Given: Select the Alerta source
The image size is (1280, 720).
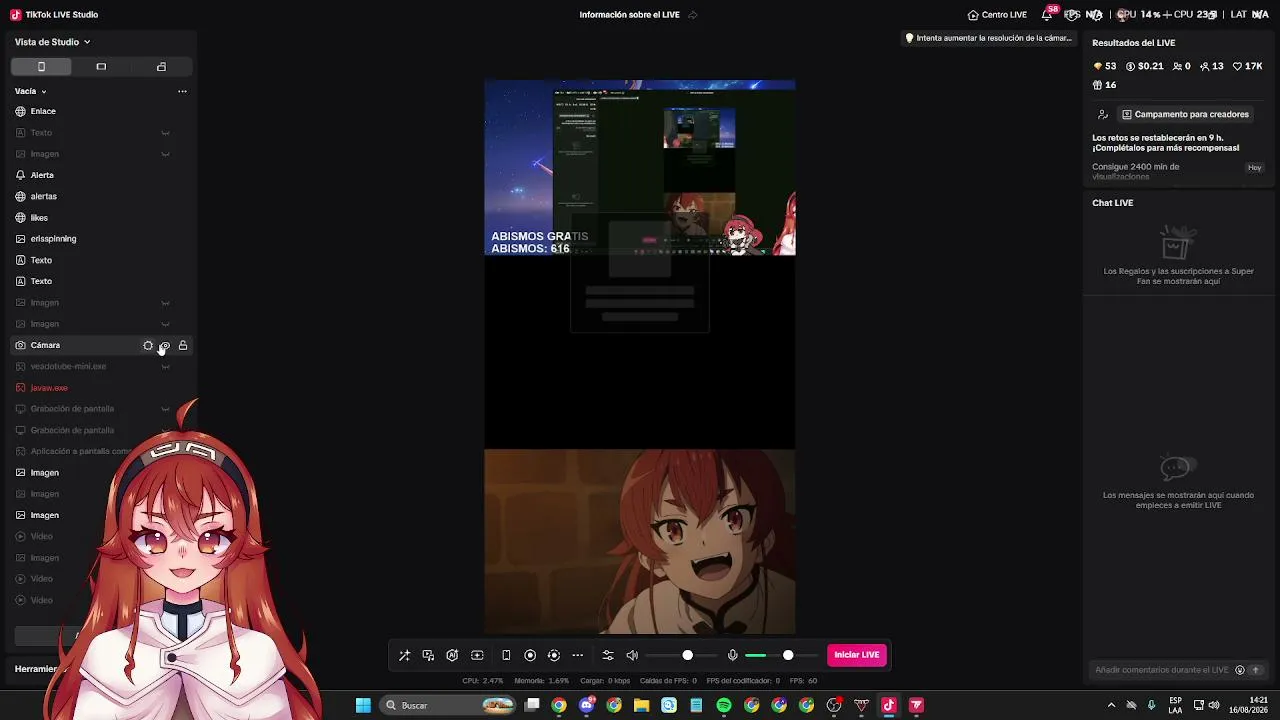Looking at the screenshot, I should coord(100,175).
